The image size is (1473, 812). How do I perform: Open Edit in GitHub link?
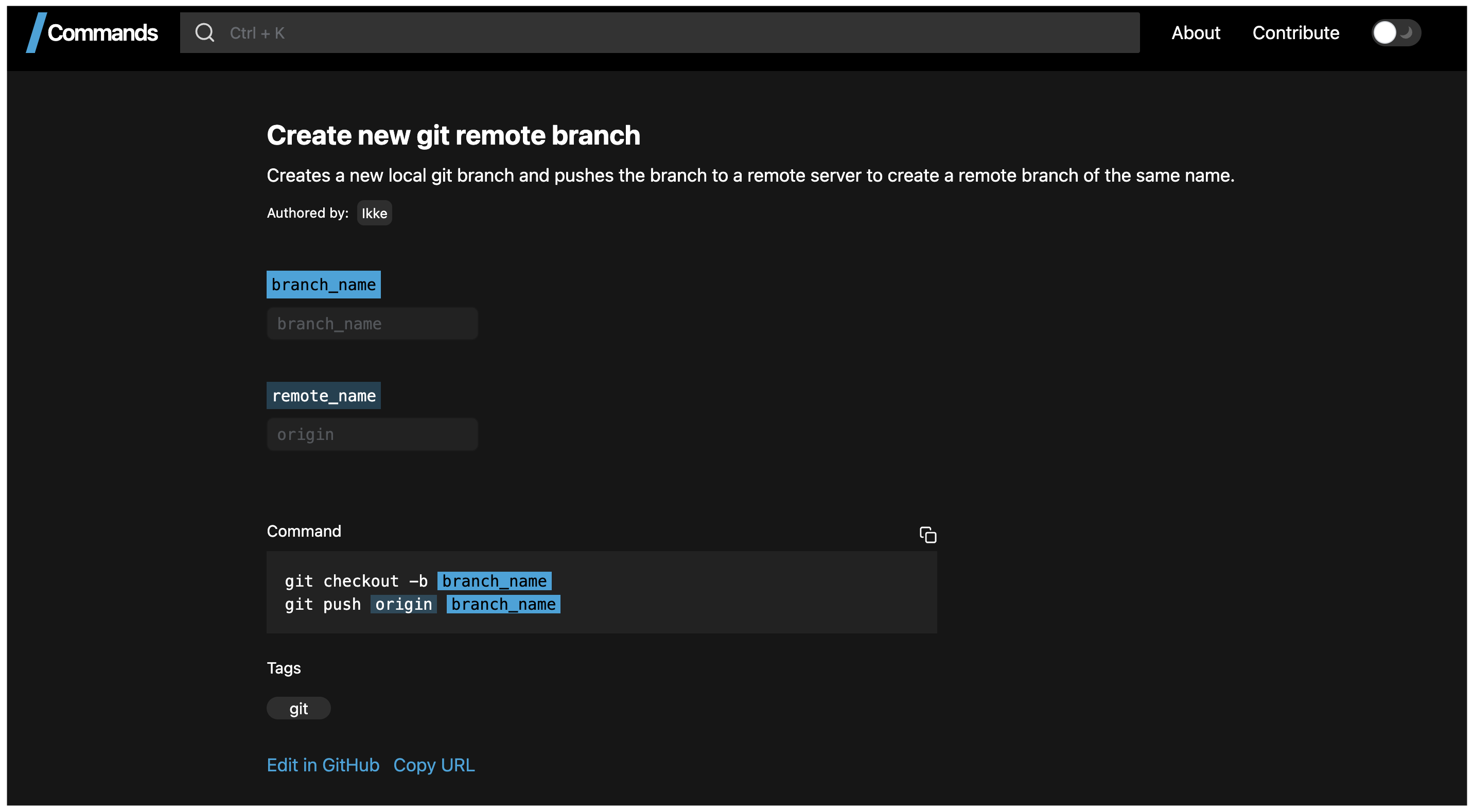[323, 765]
